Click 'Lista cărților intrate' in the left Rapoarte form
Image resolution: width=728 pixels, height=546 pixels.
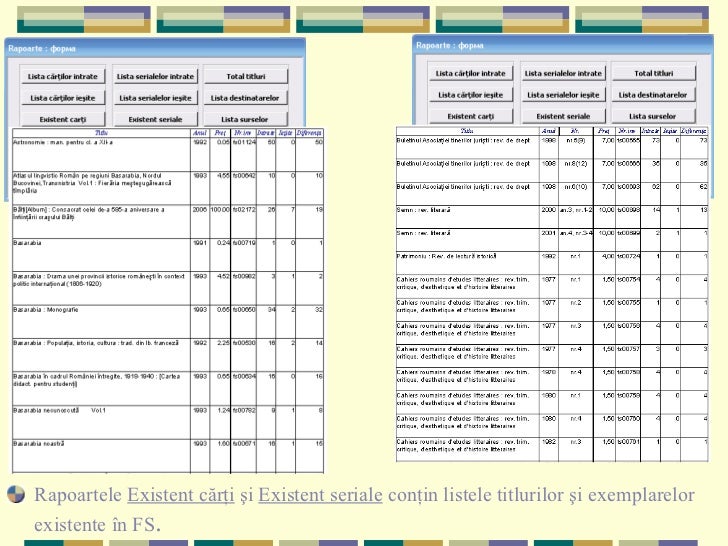point(63,76)
